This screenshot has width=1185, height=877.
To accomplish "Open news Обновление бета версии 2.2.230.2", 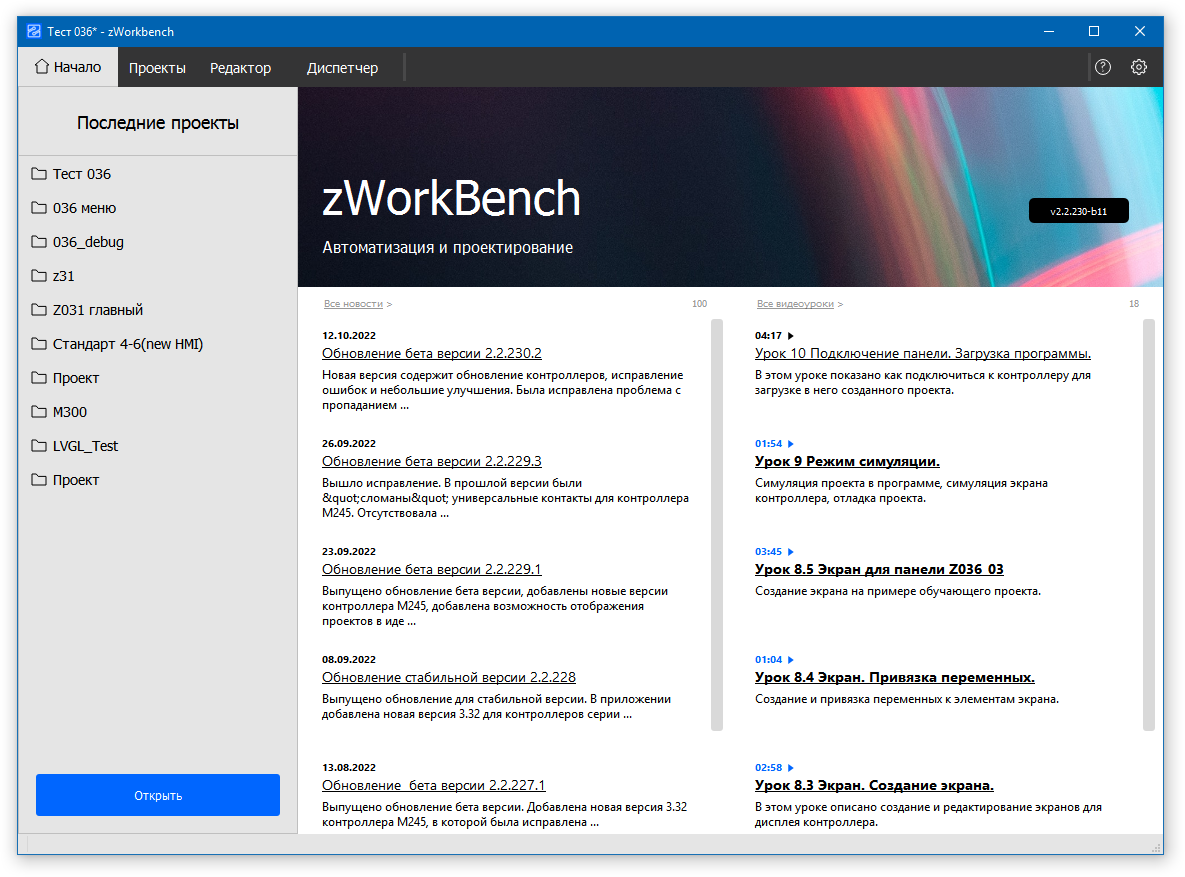I will click(x=431, y=354).
